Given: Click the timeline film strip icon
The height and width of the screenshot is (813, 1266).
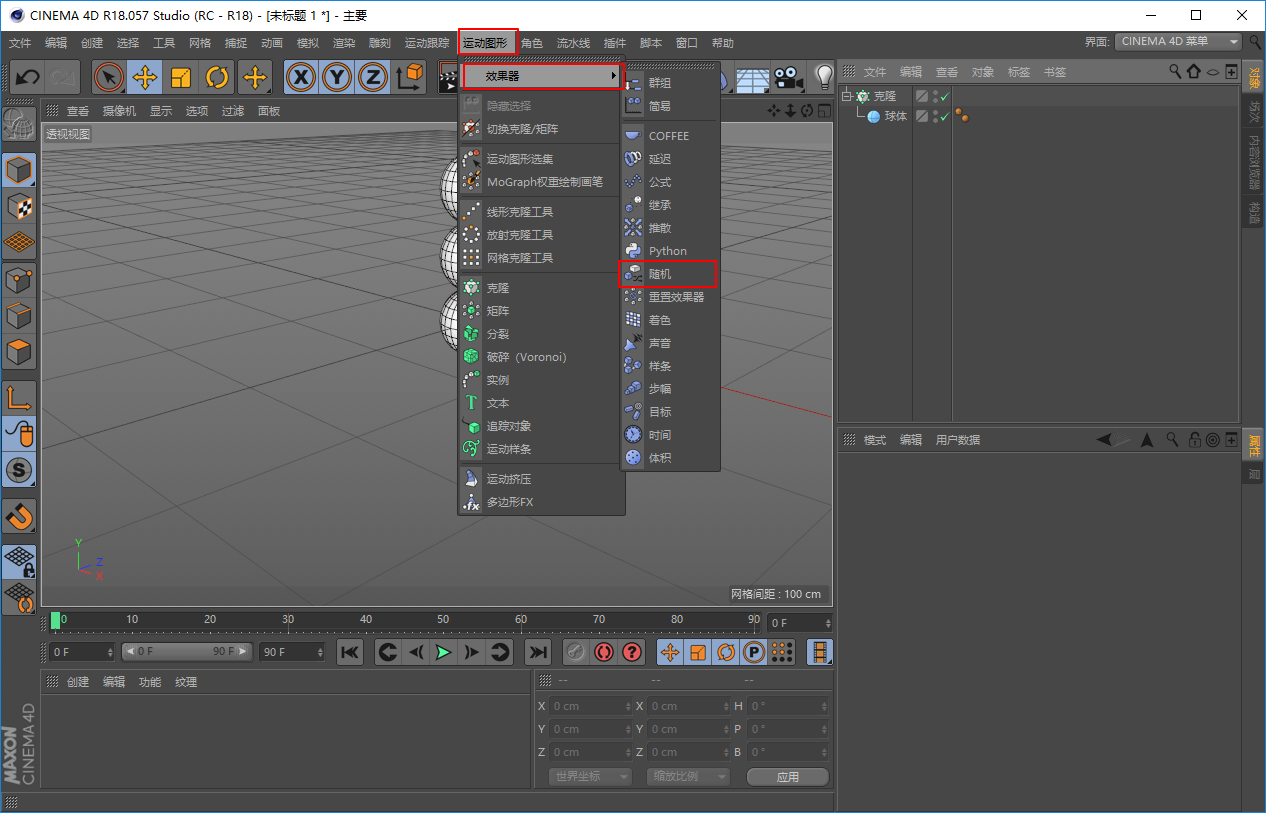Looking at the screenshot, I should [x=820, y=652].
